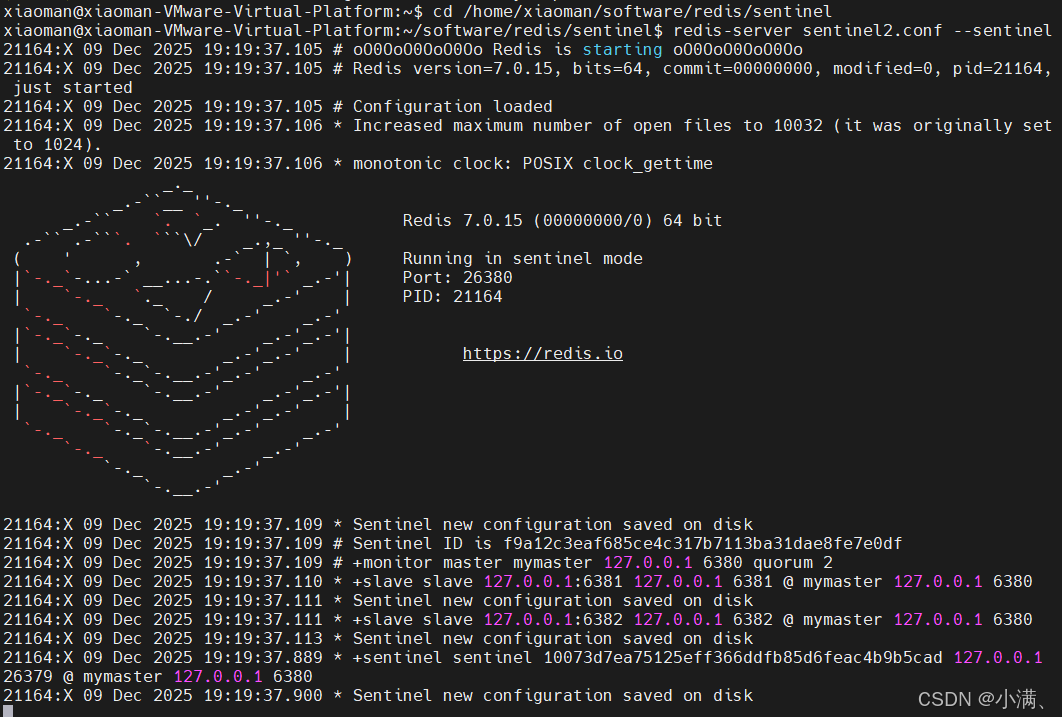Click the "Redis 7.0.15 (00000000/0) 64 bit" banner text
Viewport: 1062px width, 717px height.
pyautogui.click(x=562, y=221)
